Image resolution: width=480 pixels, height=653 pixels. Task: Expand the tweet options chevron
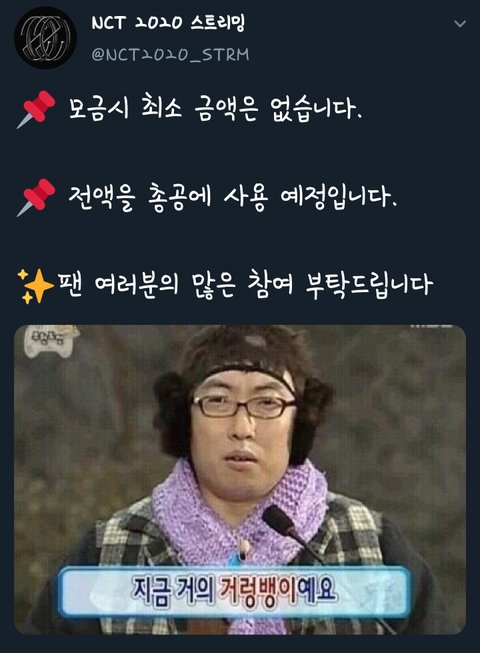[460, 24]
